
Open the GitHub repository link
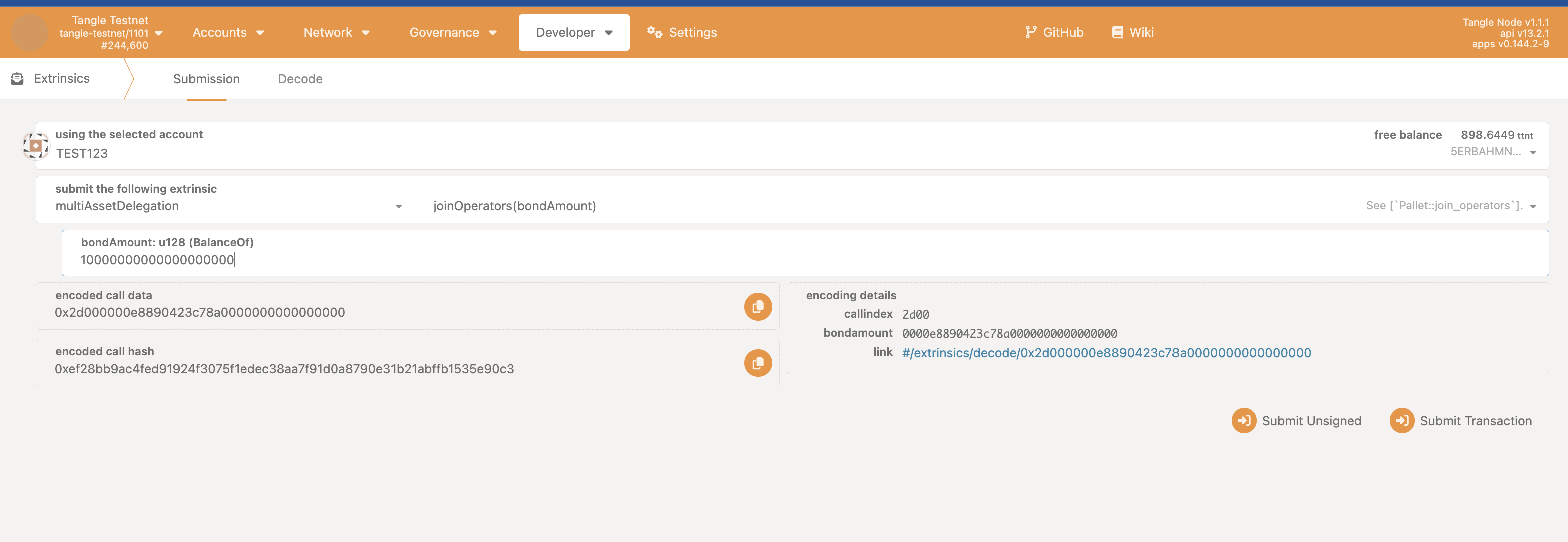coord(1054,32)
